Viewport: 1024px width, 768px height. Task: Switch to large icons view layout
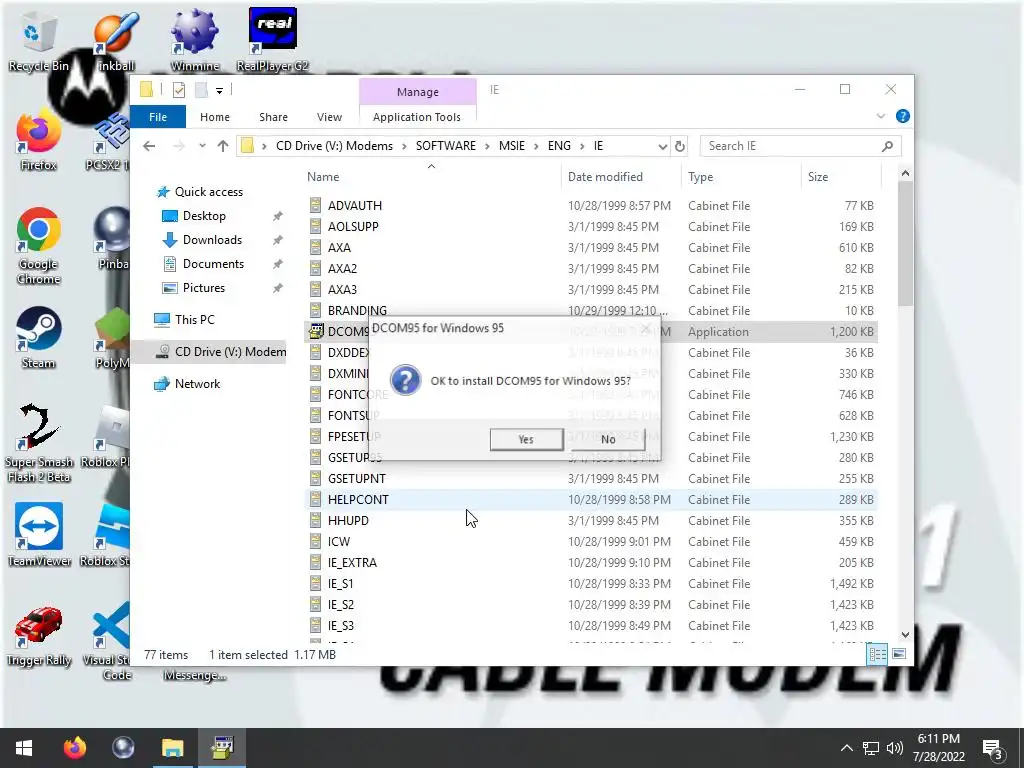point(899,654)
